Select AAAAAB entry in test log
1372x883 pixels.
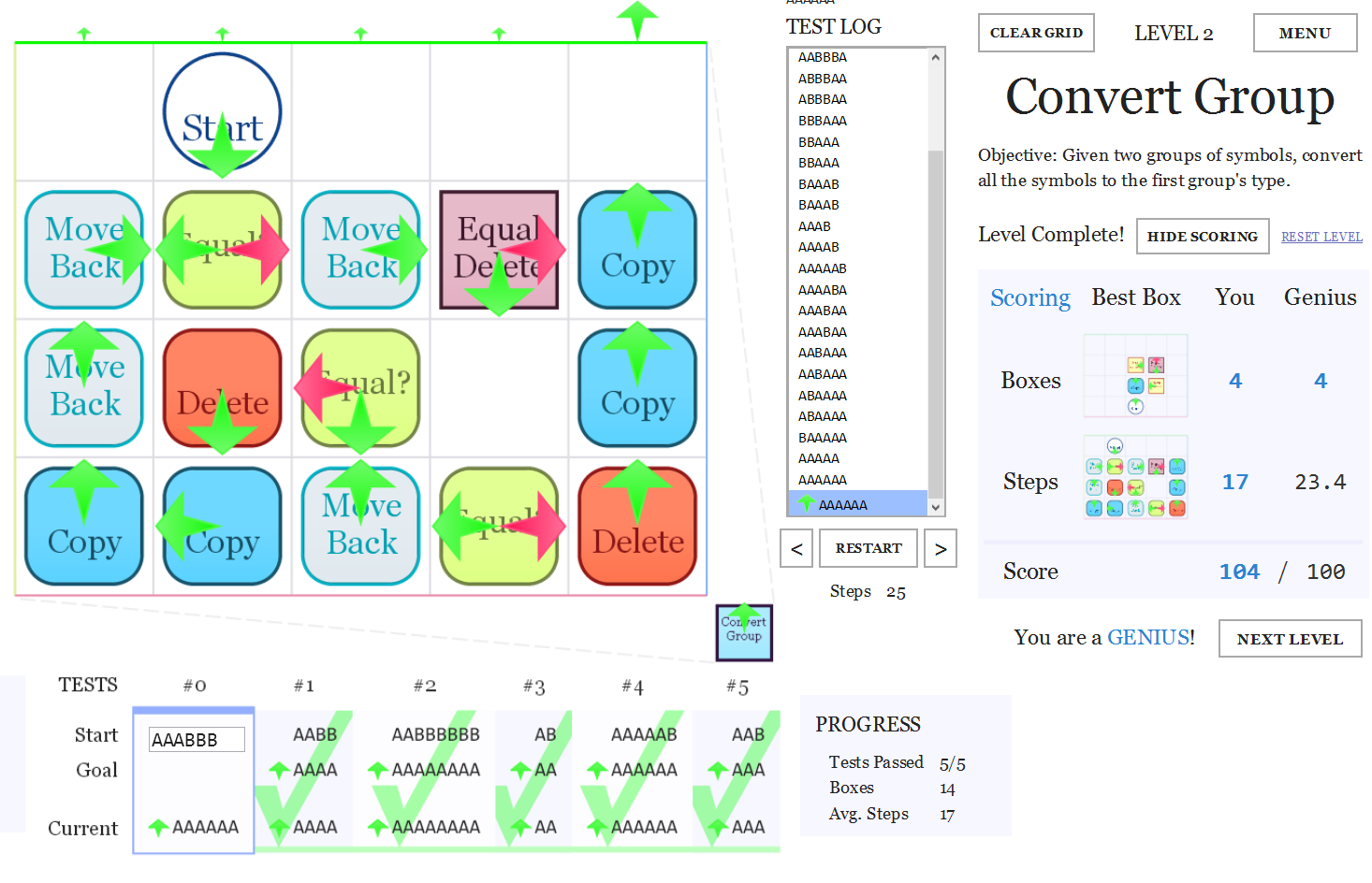pyautogui.click(x=823, y=268)
